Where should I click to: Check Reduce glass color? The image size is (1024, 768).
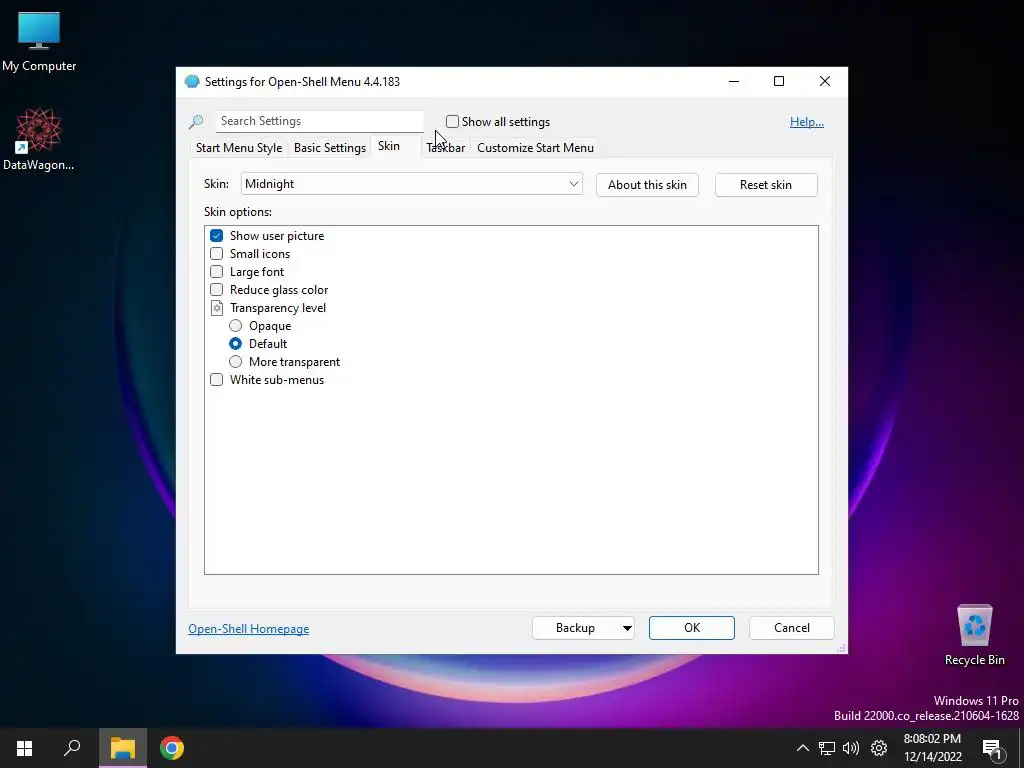[216, 290]
